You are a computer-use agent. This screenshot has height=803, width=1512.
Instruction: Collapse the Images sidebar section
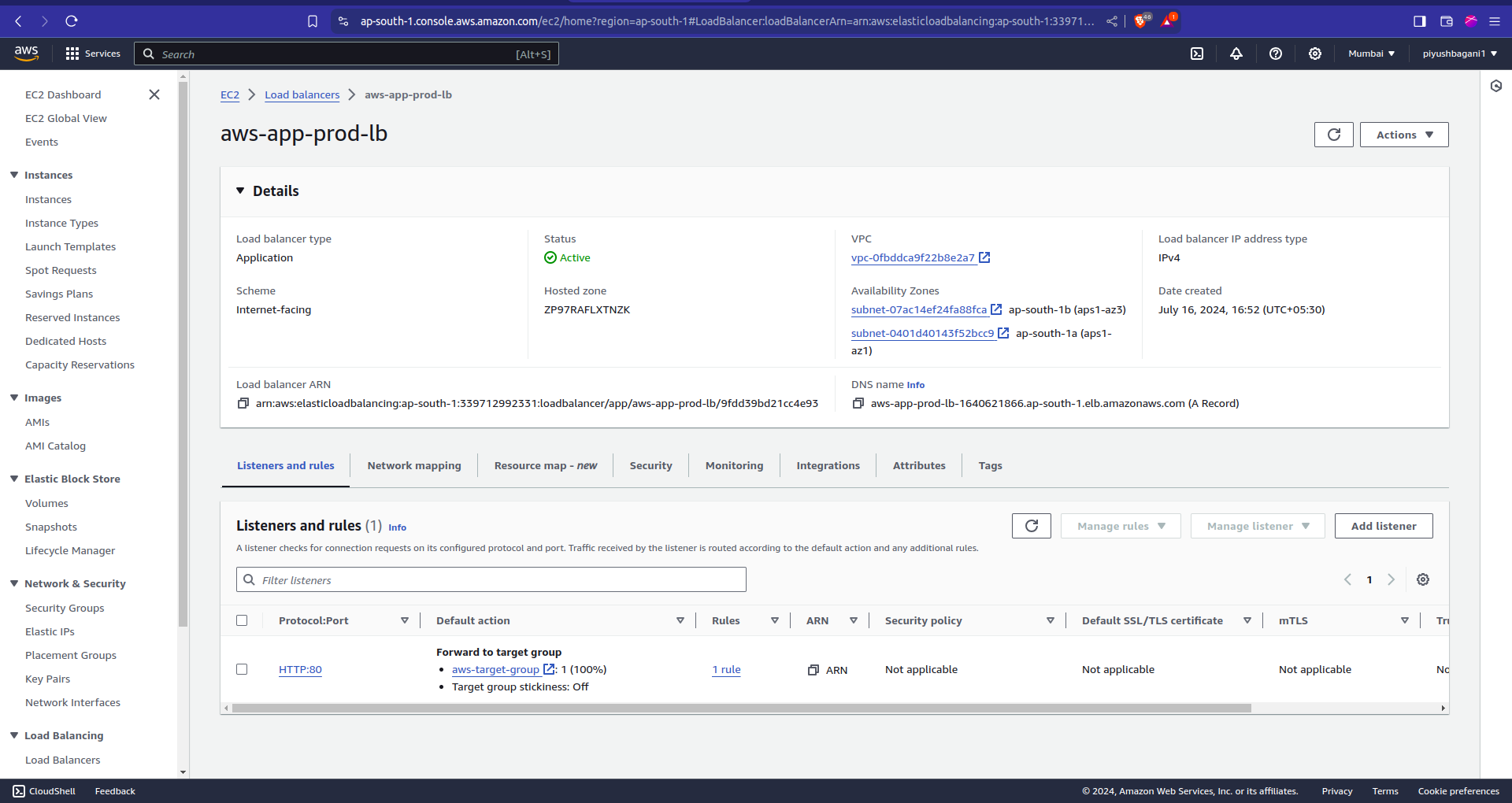[14, 398]
